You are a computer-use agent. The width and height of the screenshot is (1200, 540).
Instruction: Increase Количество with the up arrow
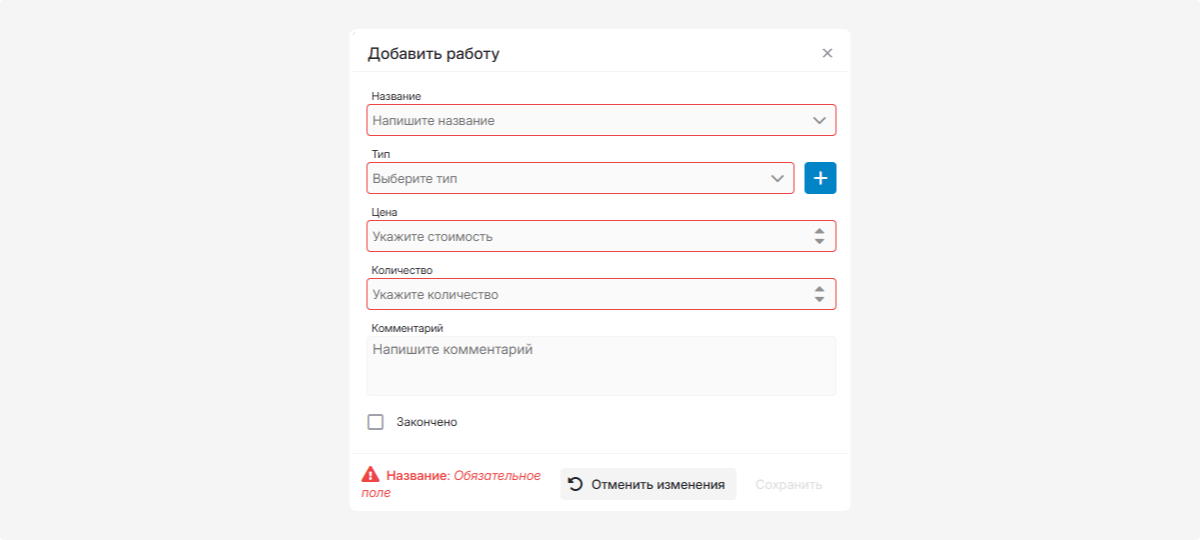pyautogui.click(x=819, y=289)
